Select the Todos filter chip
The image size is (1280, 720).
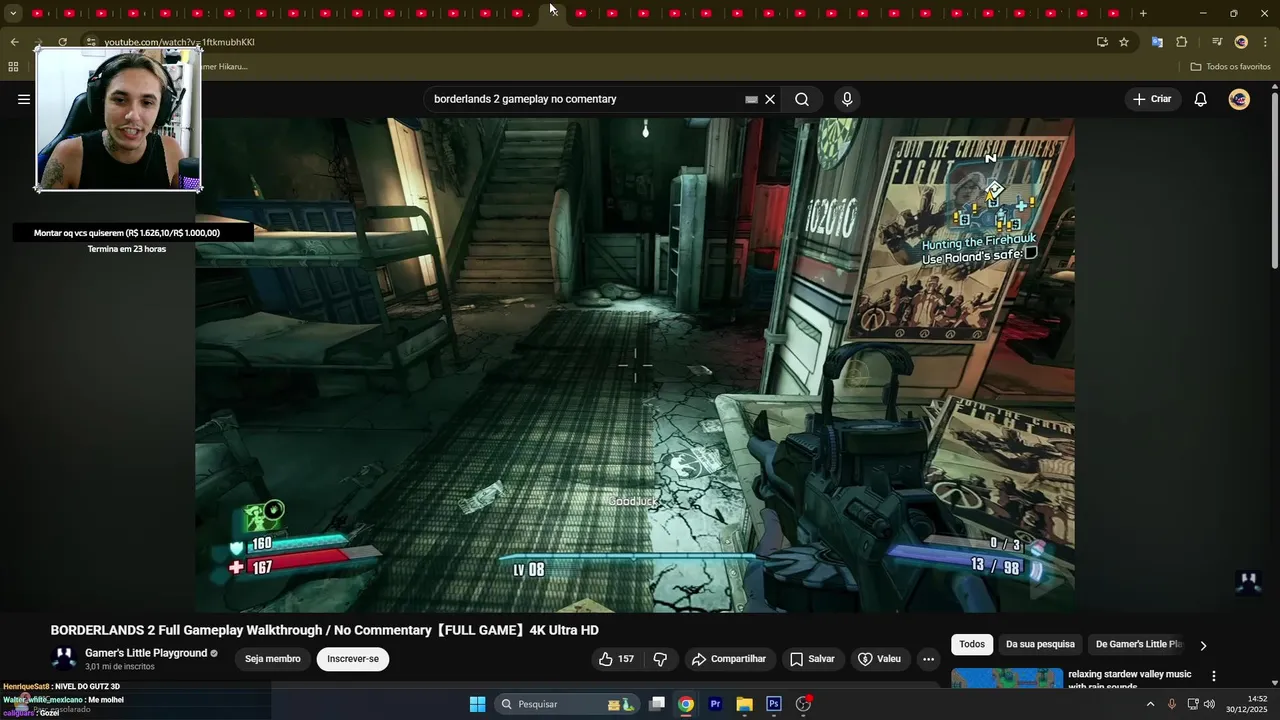tap(972, 644)
